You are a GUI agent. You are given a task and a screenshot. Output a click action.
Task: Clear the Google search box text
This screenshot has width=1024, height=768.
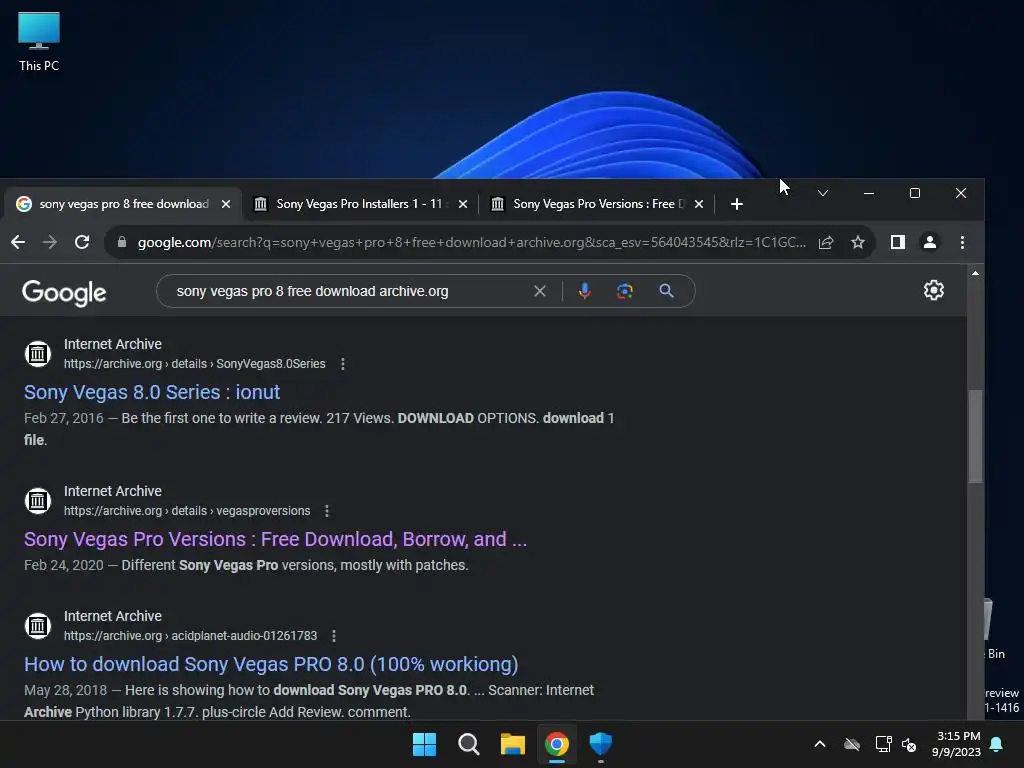pyautogui.click(x=539, y=291)
